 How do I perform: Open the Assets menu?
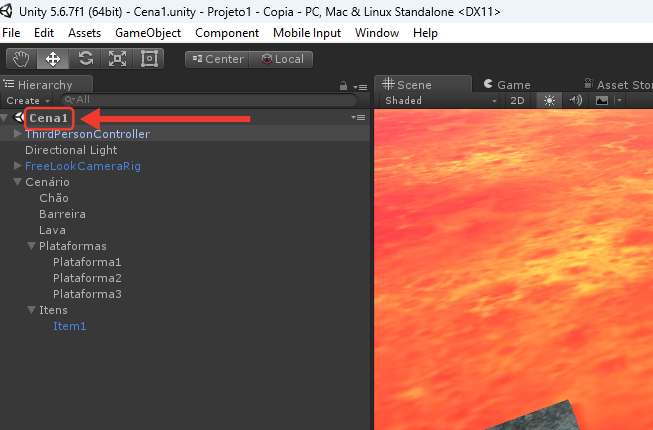85,33
